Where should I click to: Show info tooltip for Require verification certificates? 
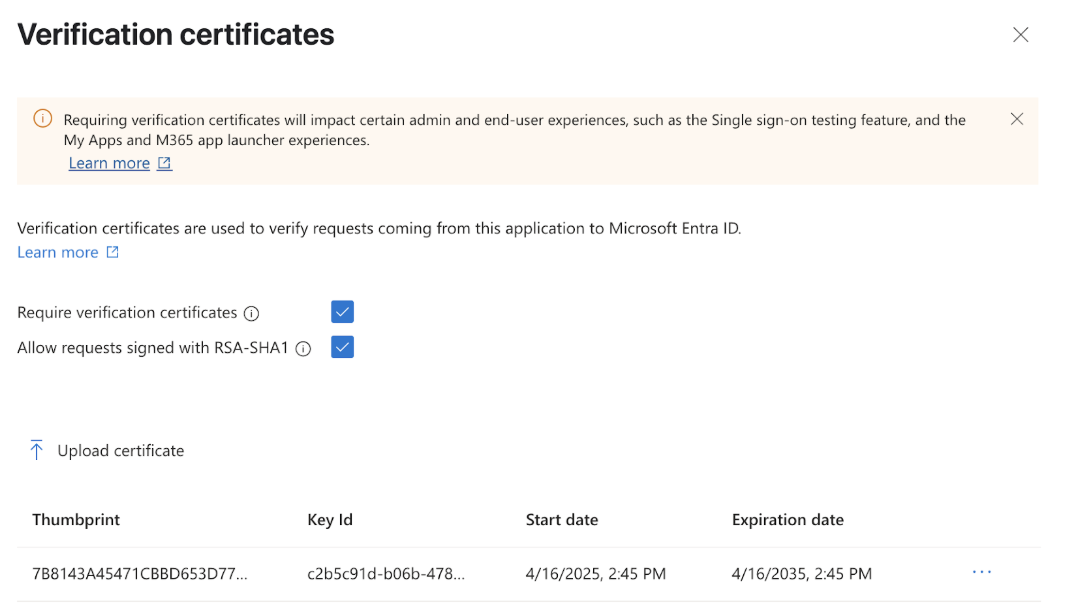[x=252, y=313]
